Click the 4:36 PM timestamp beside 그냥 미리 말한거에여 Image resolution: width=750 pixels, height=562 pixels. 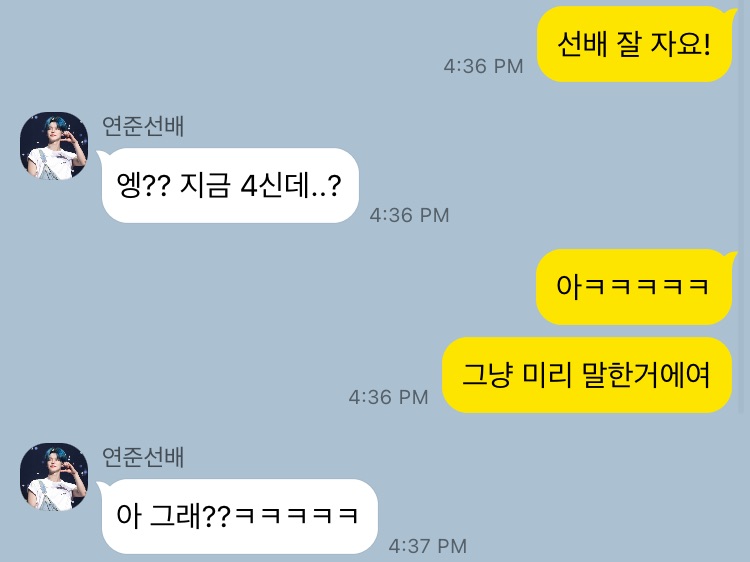point(388,397)
